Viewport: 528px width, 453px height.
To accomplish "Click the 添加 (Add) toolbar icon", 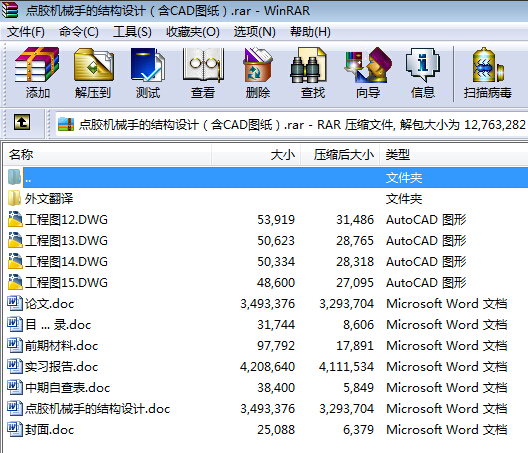I will pyautogui.click(x=37, y=65).
